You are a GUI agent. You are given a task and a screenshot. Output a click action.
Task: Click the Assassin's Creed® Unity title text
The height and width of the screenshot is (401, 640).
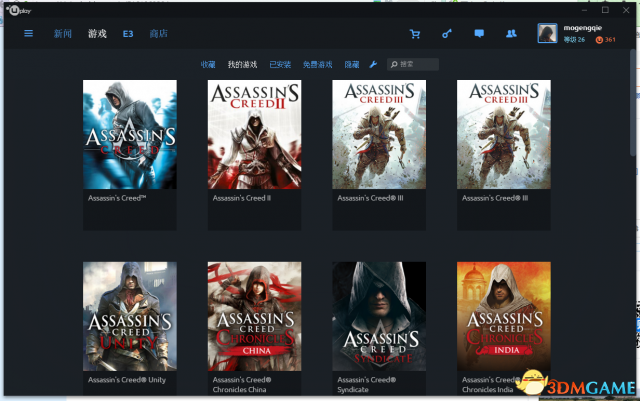pos(127,380)
